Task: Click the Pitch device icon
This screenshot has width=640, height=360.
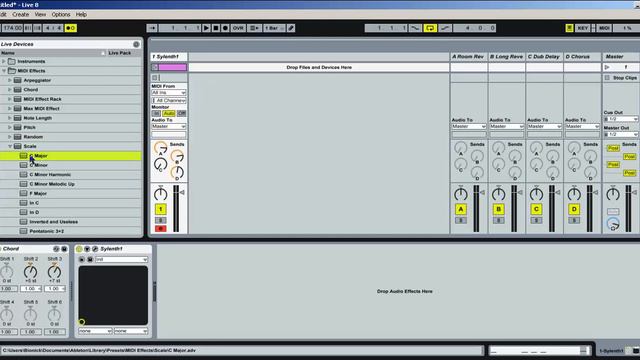Action: pos(17,127)
